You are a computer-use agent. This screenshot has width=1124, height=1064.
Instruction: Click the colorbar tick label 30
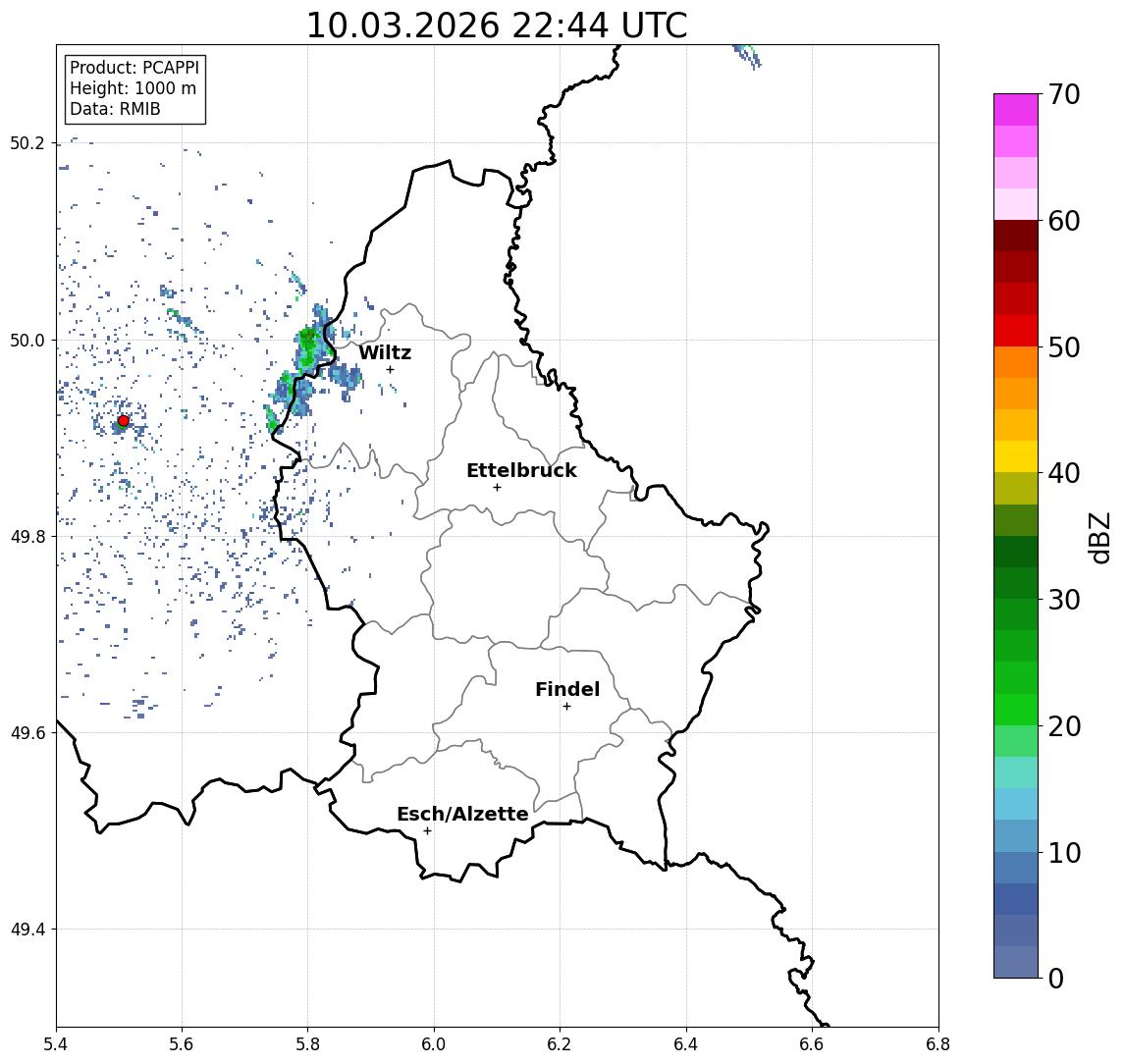coord(1064,600)
